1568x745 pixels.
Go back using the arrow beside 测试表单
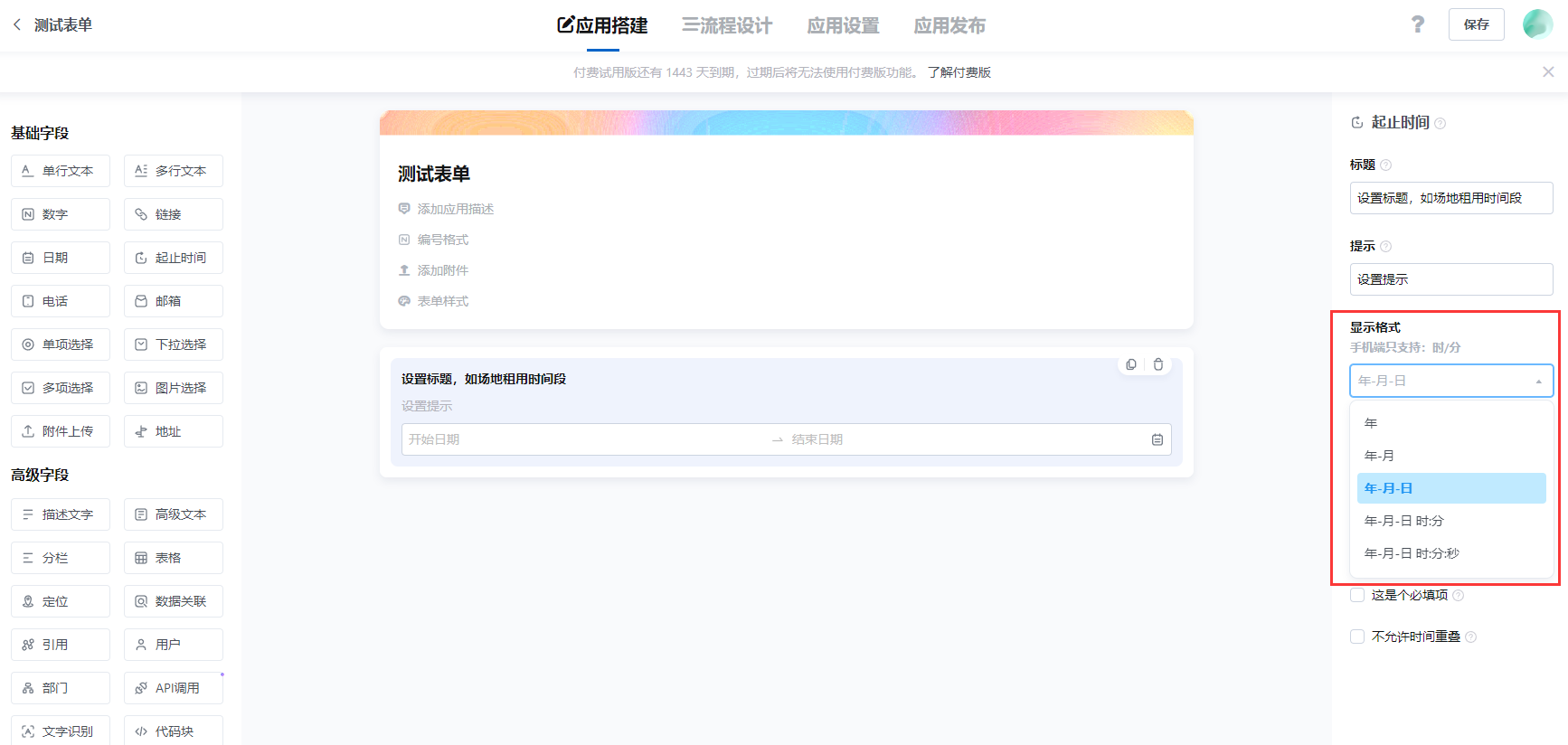(17, 24)
